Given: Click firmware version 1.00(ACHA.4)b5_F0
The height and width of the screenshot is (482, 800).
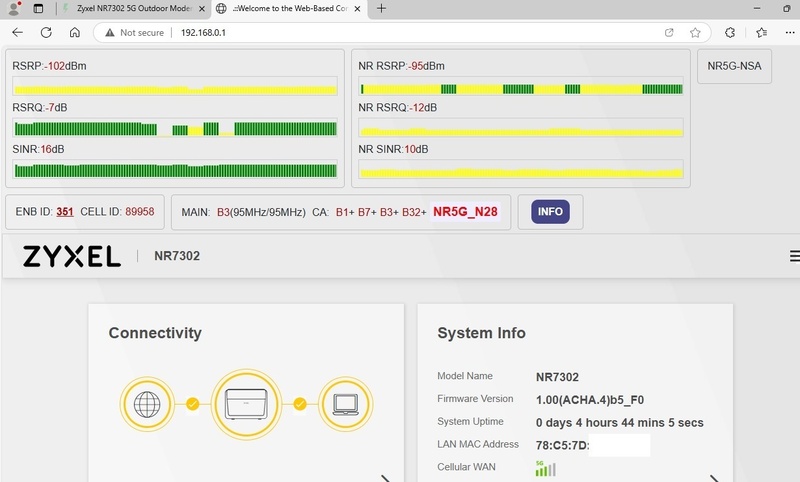Looking at the screenshot, I should click(590, 400).
